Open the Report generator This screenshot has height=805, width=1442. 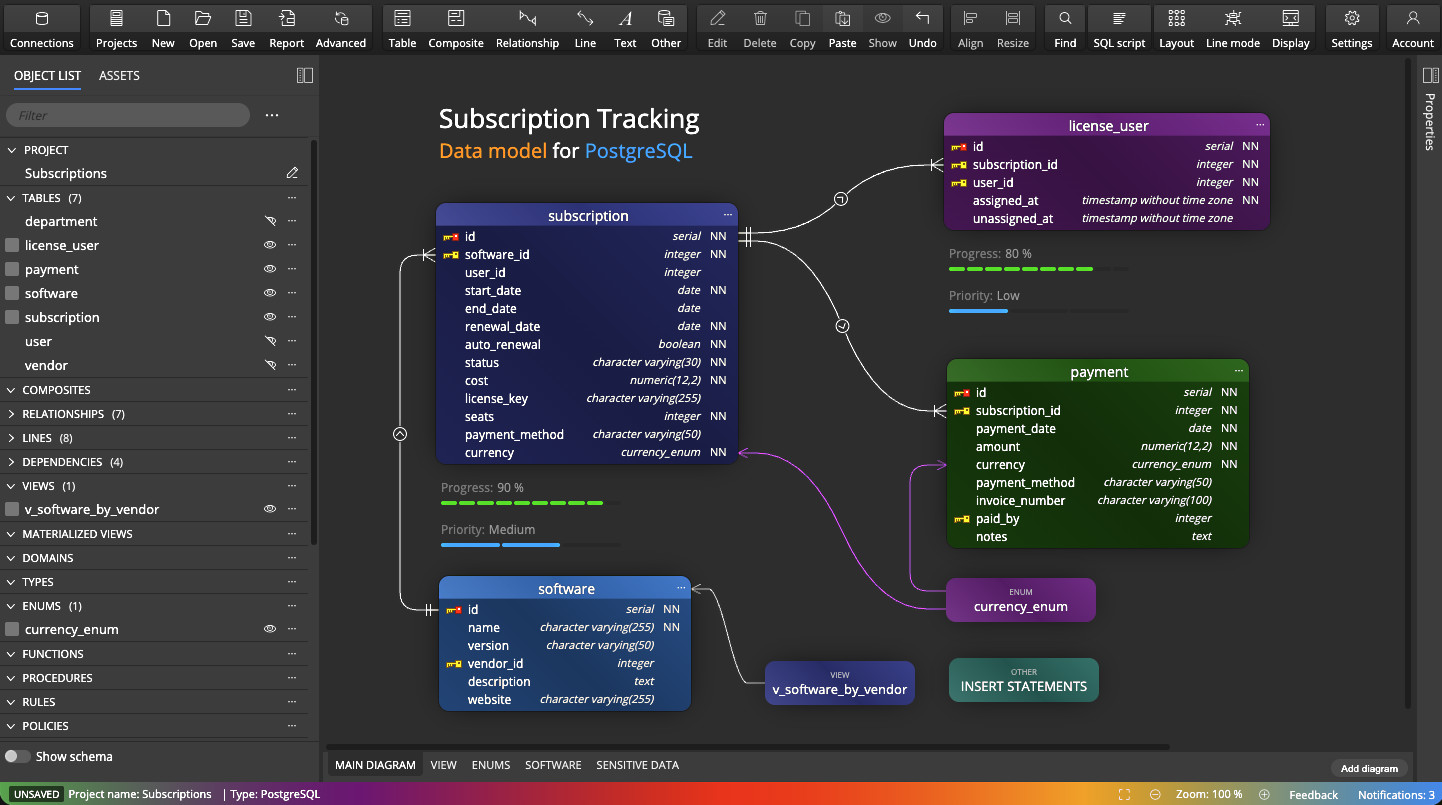click(x=286, y=27)
